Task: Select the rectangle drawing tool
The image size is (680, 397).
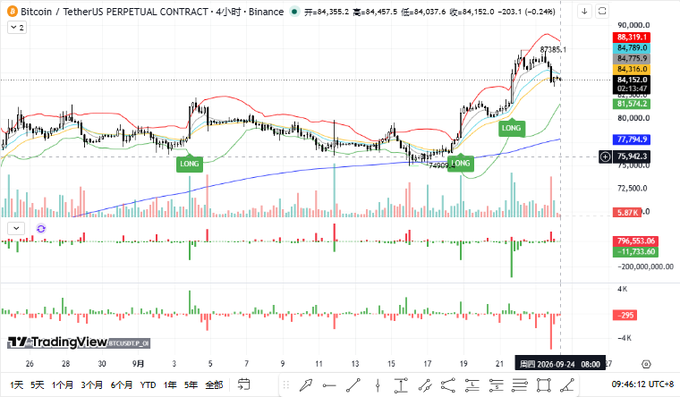Action: [x=543, y=385]
